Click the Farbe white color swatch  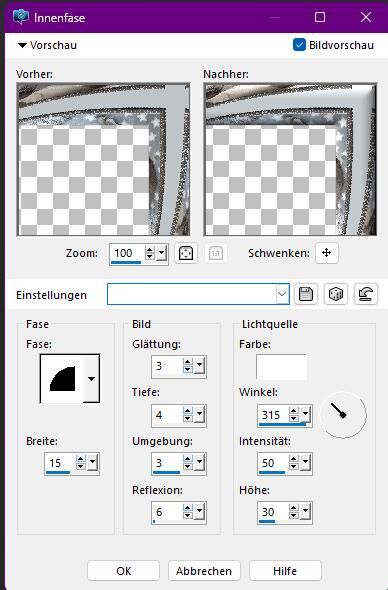point(281,366)
